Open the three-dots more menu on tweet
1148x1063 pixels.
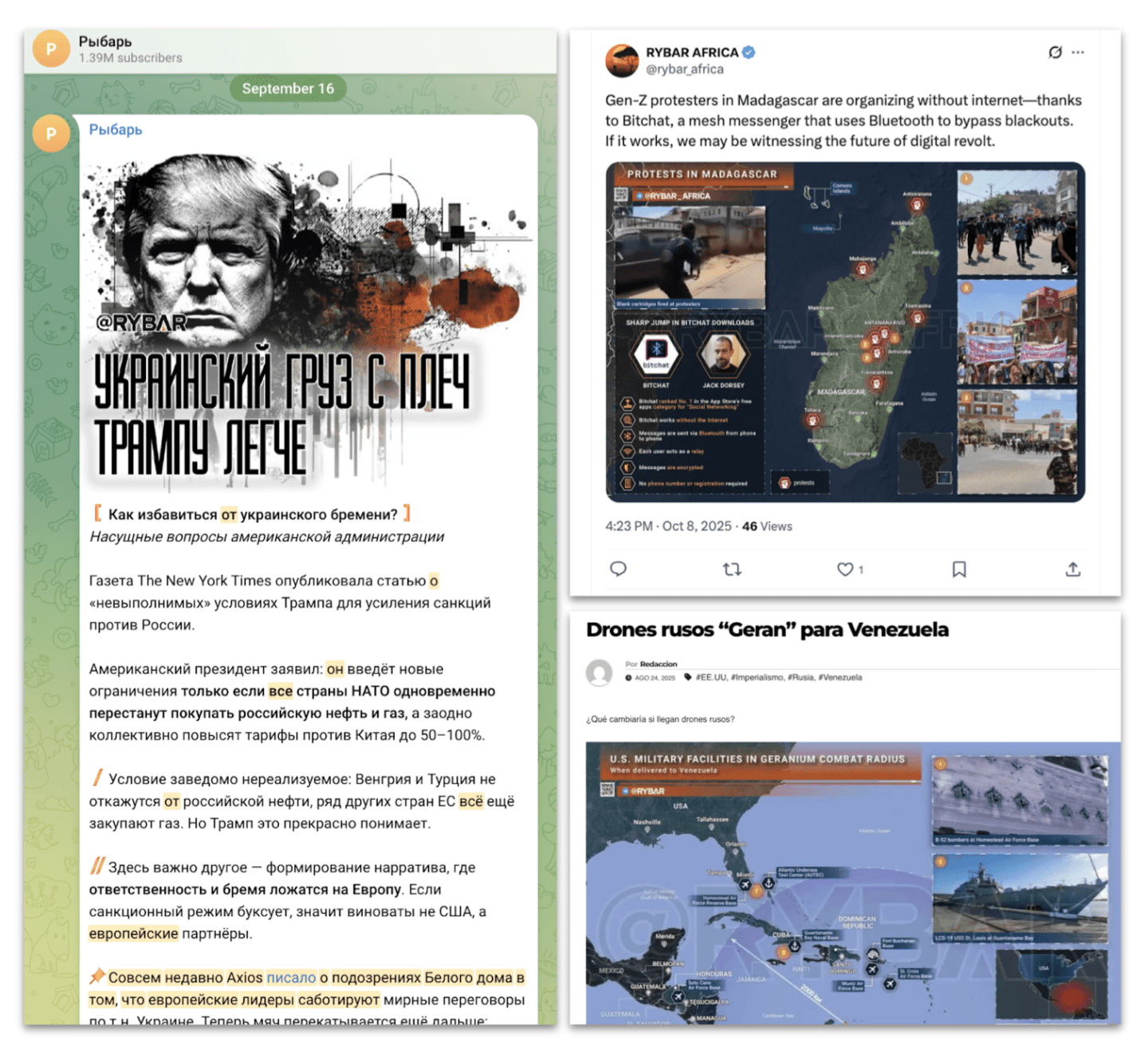point(1078,53)
